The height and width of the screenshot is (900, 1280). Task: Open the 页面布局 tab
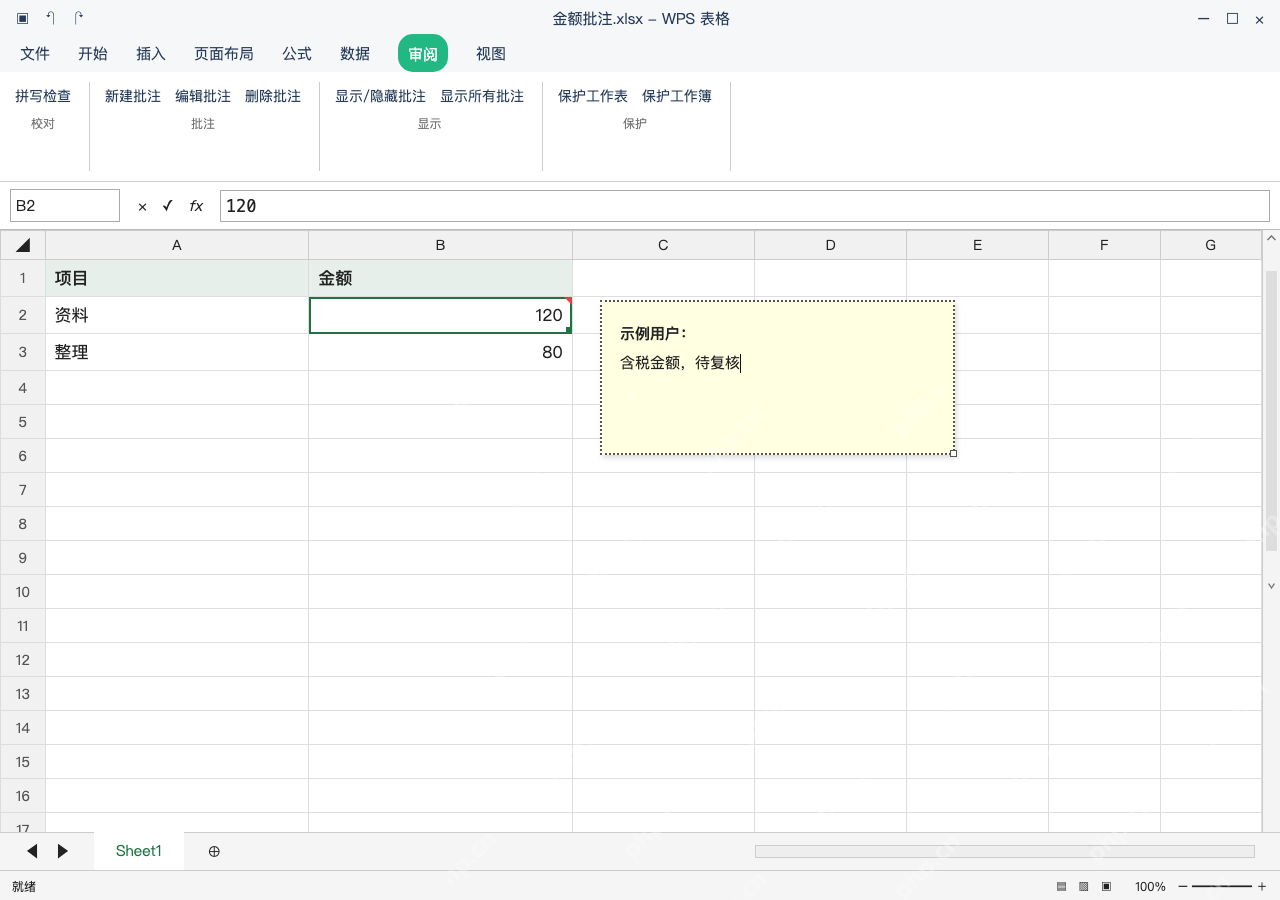[224, 54]
